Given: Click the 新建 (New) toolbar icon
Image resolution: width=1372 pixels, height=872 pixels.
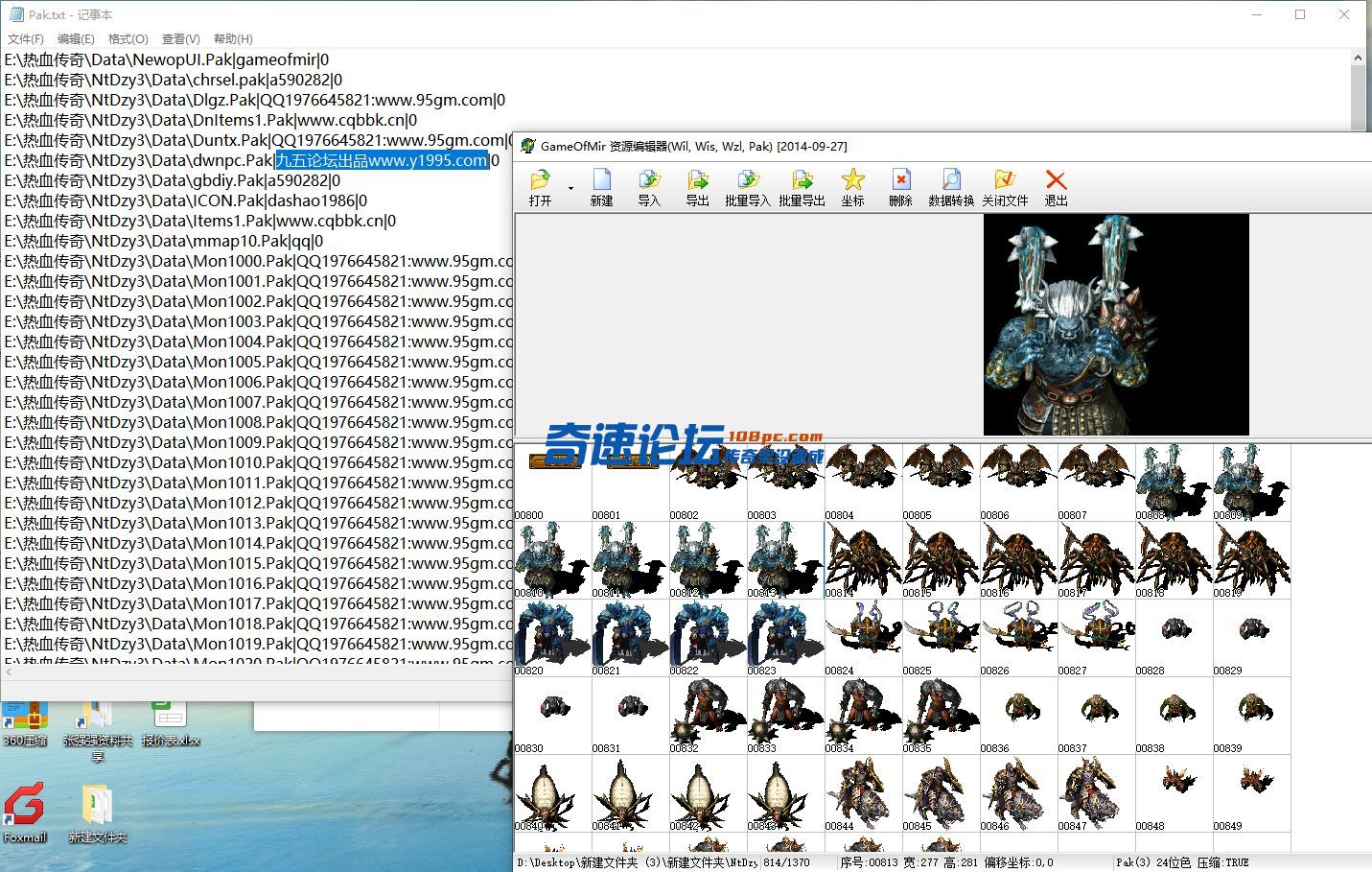Looking at the screenshot, I should click(x=601, y=187).
